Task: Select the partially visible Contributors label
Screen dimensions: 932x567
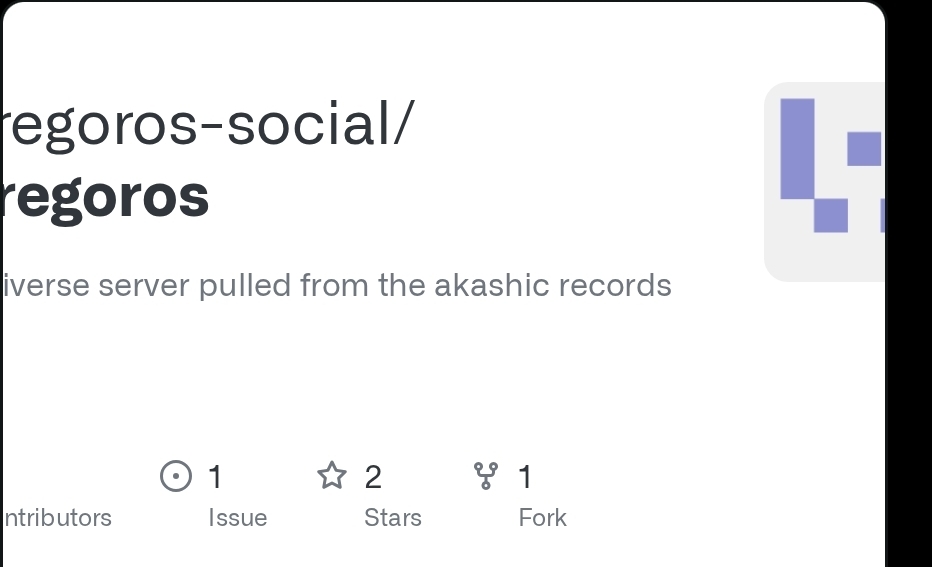Action: pyautogui.click(x=57, y=518)
